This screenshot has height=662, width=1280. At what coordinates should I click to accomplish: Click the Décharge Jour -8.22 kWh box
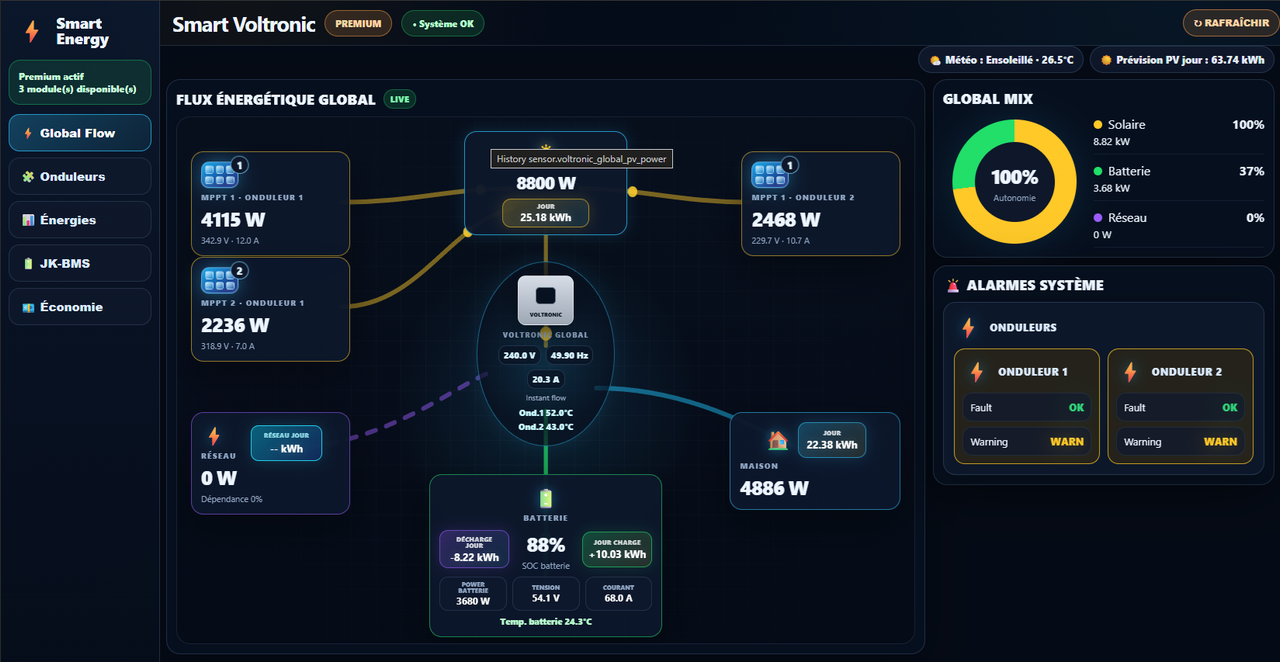474,549
